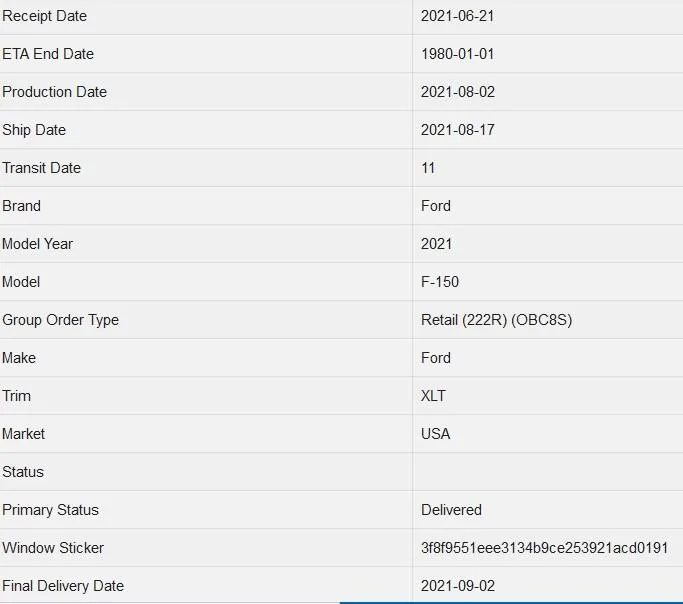
Task: Select the Production Date value 2021-08-02
Action: pyautogui.click(x=458, y=92)
